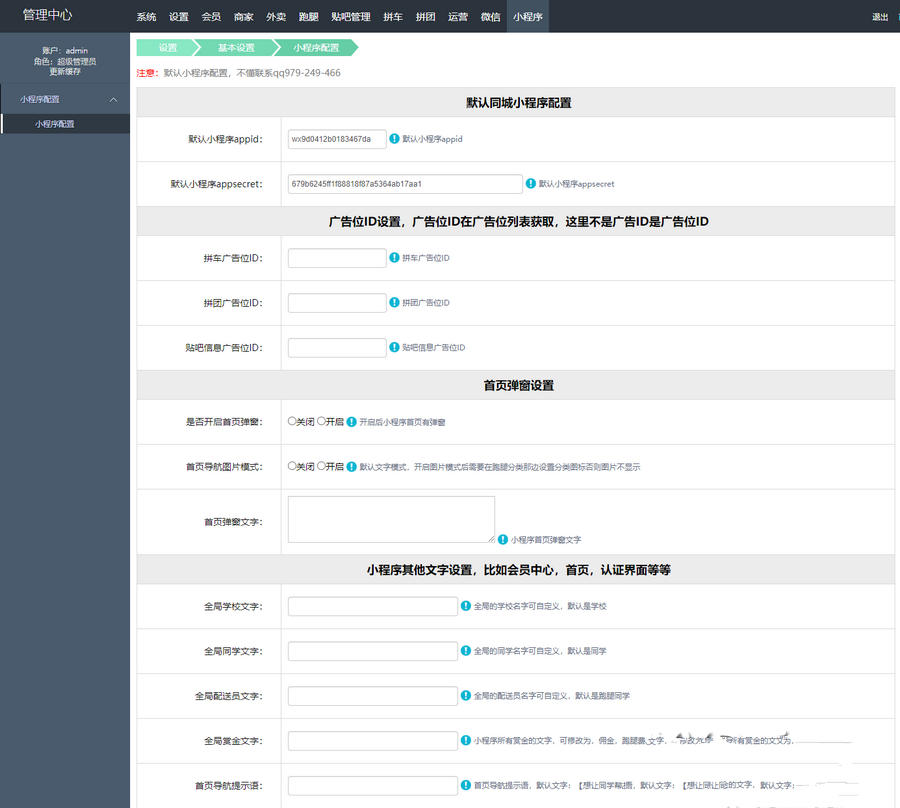Open the 小程序 top menu
The width and height of the screenshot is (900, 808).
527,17
